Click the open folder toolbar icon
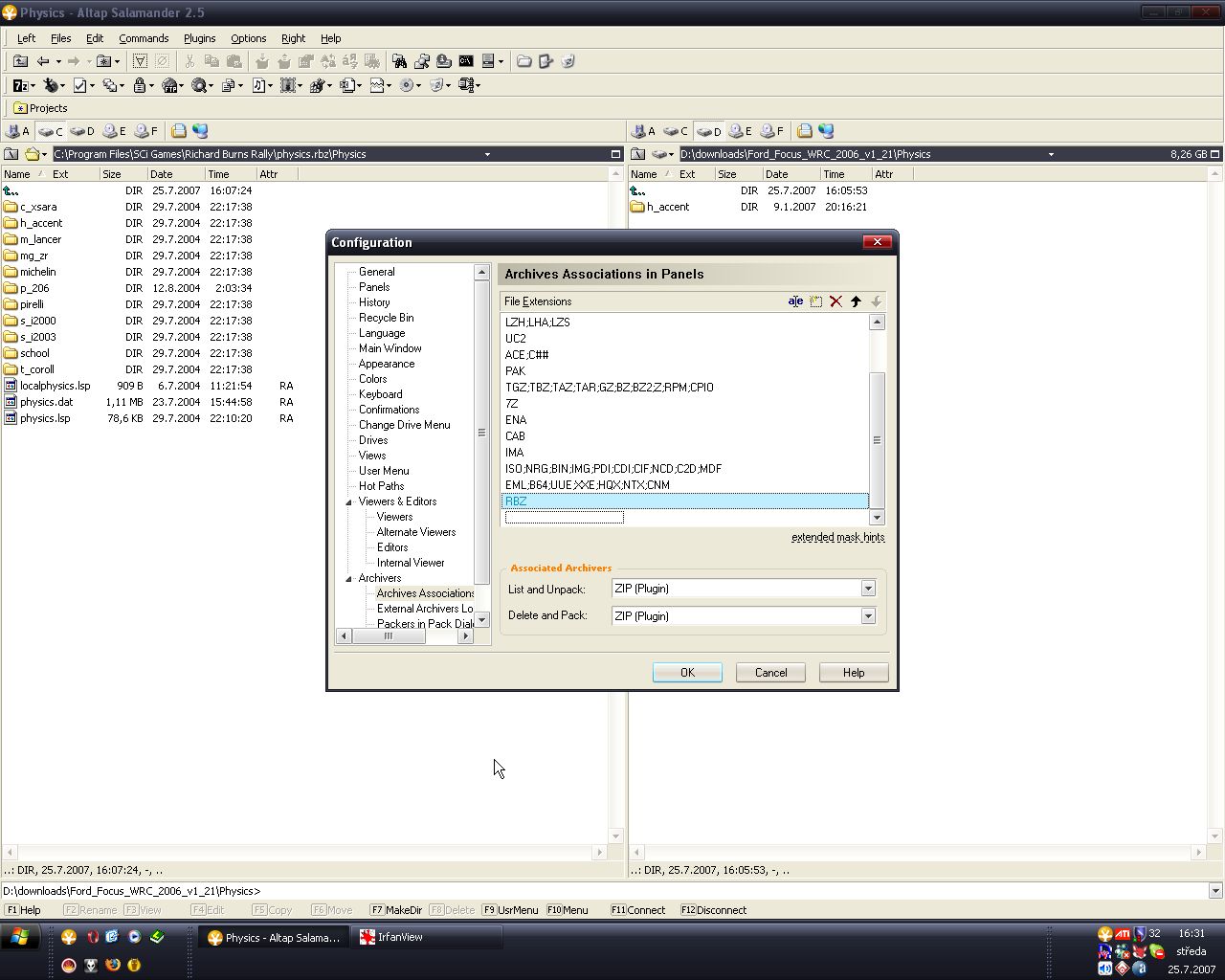Viewport: 1225px width, 980px height. coord(523,61)
